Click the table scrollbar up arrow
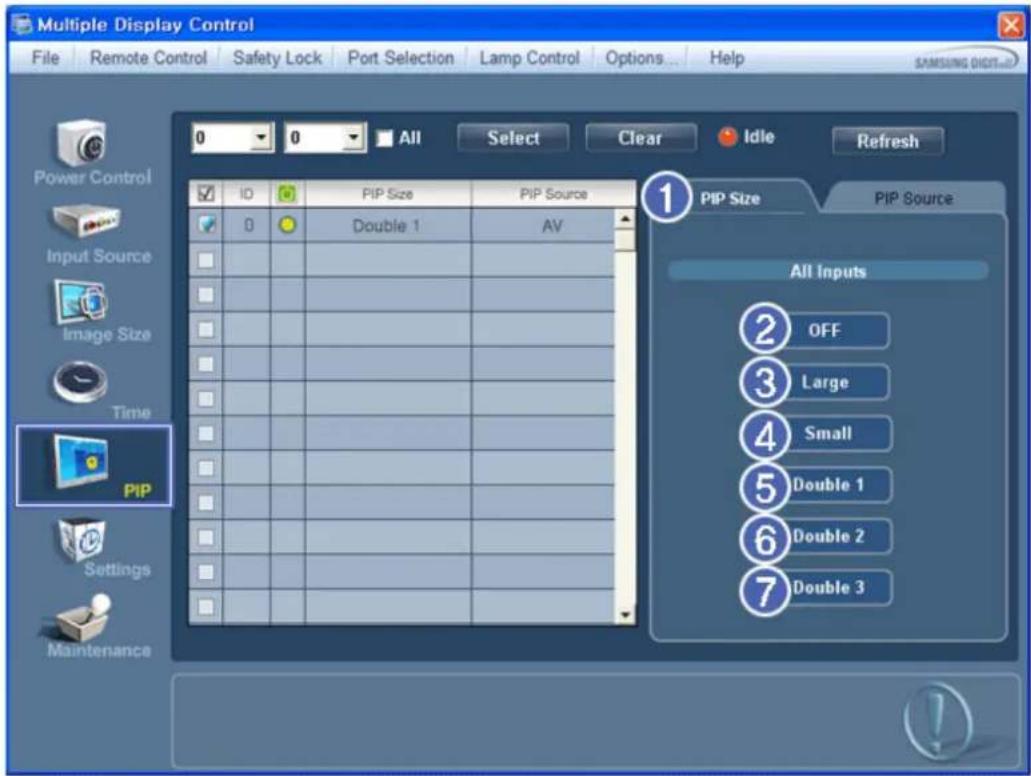Viewport: 1031px width, 776px height. [625, 219]
